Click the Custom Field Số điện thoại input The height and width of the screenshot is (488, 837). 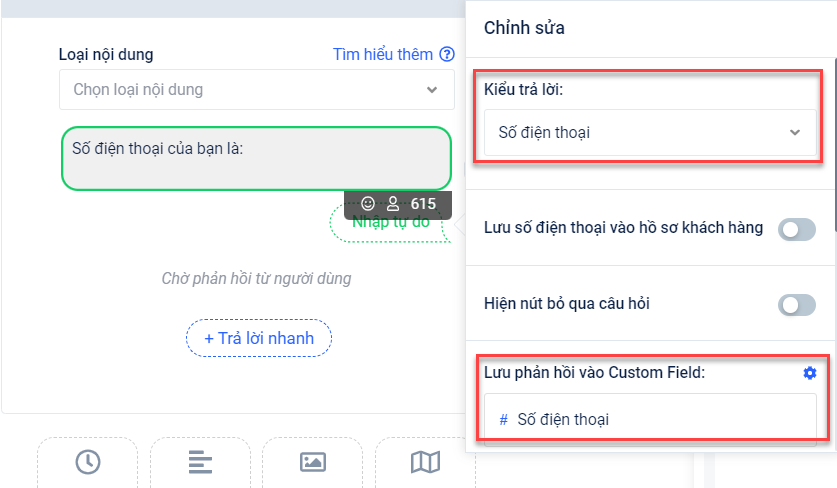[x=649, y=419]
